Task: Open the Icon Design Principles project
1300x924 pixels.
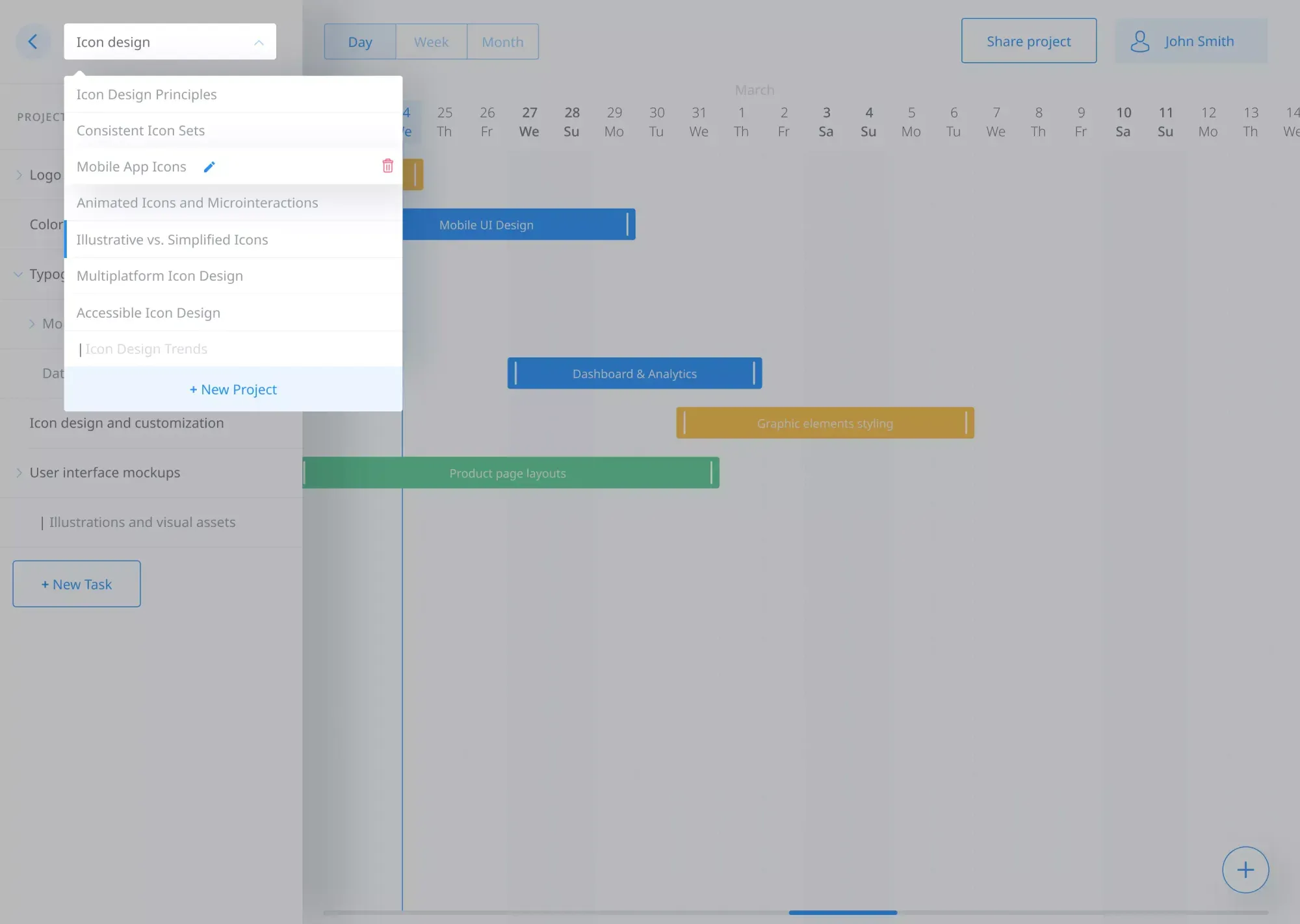Action: [147, 94]
